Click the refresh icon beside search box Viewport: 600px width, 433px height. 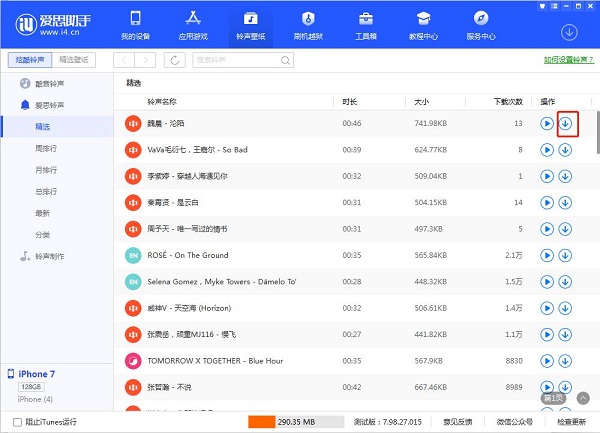click(176, 60)
